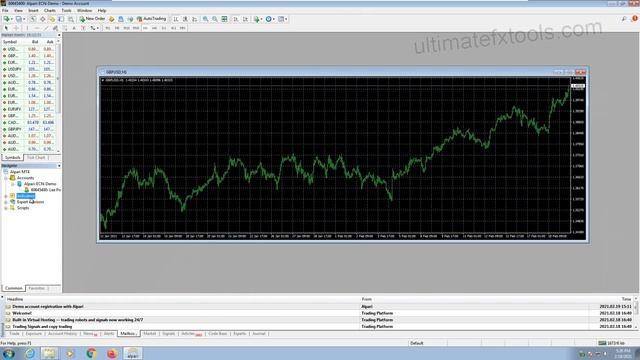Open the Periods dropdown icon
Image resolution: width=640 pixels, height=360 pixels.
tap(270, 19)
